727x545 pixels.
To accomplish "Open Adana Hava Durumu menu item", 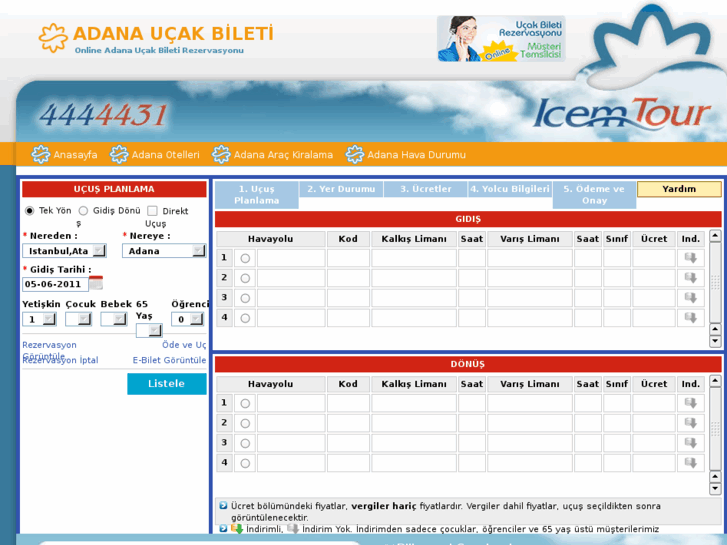I will tap(417, 155).
